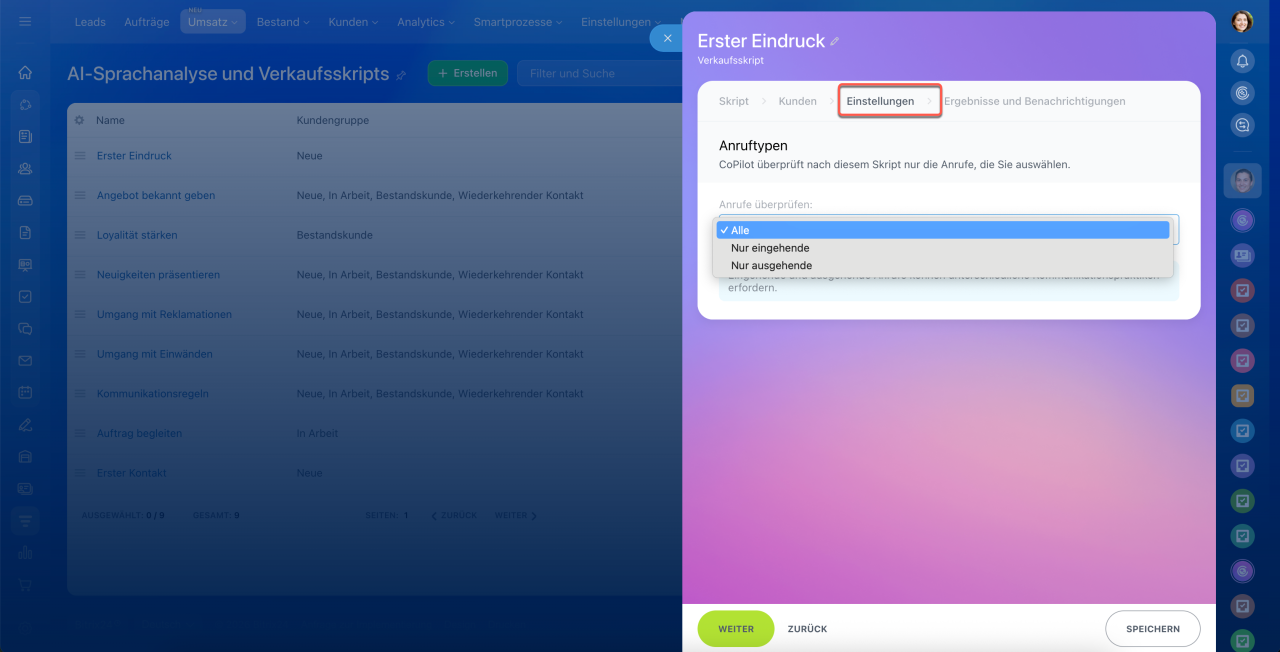Image resolution: width=1280 pixels, height=652 pixels.
Task: Click the pagination Zurück link below the table
Action: click(454, 516)
